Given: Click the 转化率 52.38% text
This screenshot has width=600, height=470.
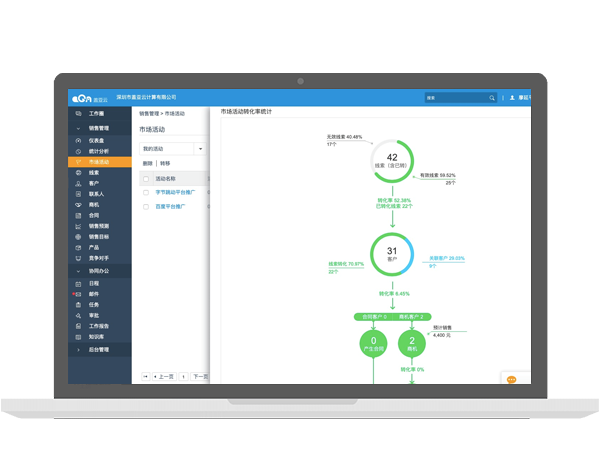Looking at the screenshot, I should 394,200.
